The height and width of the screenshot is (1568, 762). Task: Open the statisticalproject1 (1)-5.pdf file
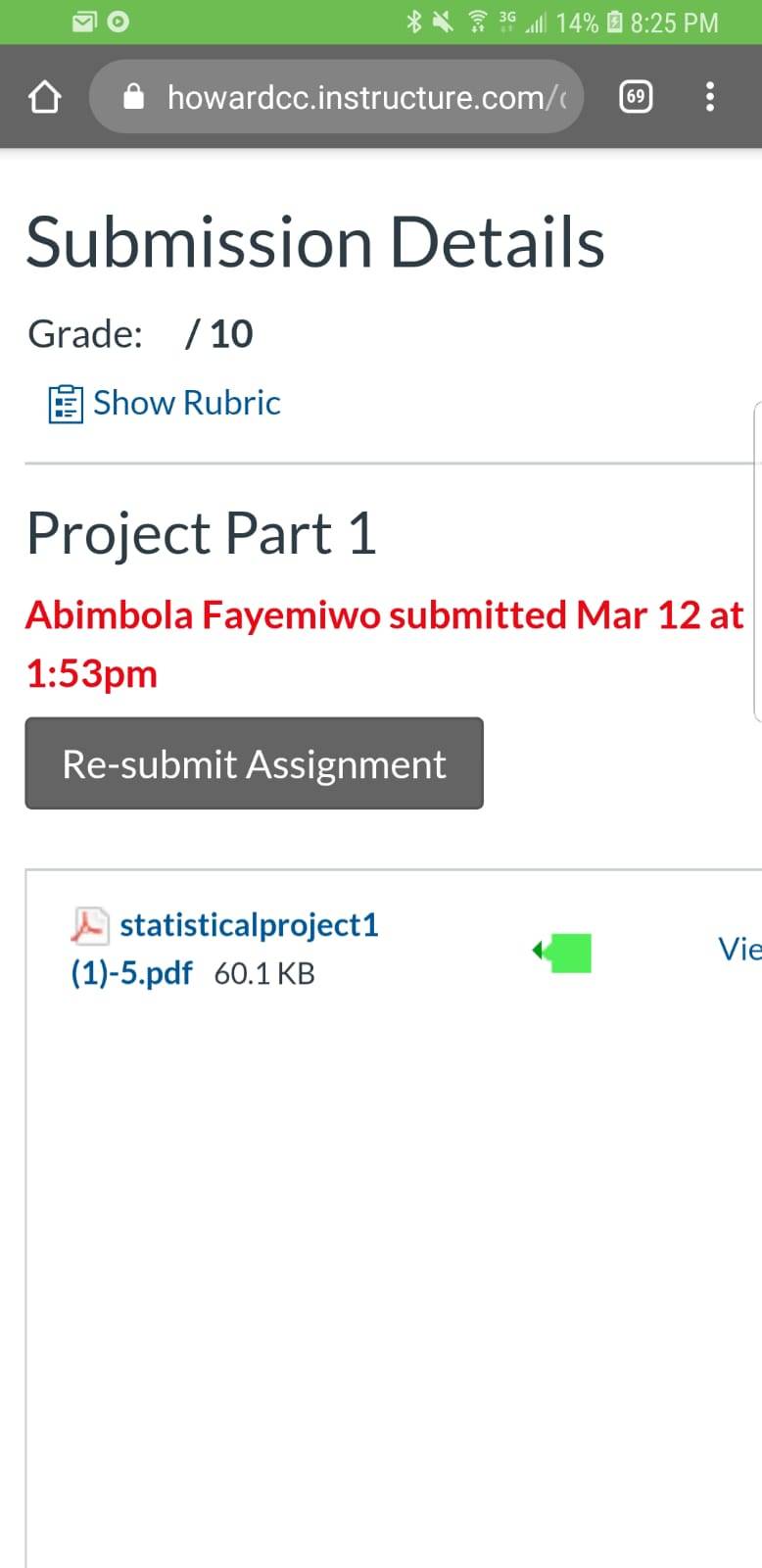224,949
